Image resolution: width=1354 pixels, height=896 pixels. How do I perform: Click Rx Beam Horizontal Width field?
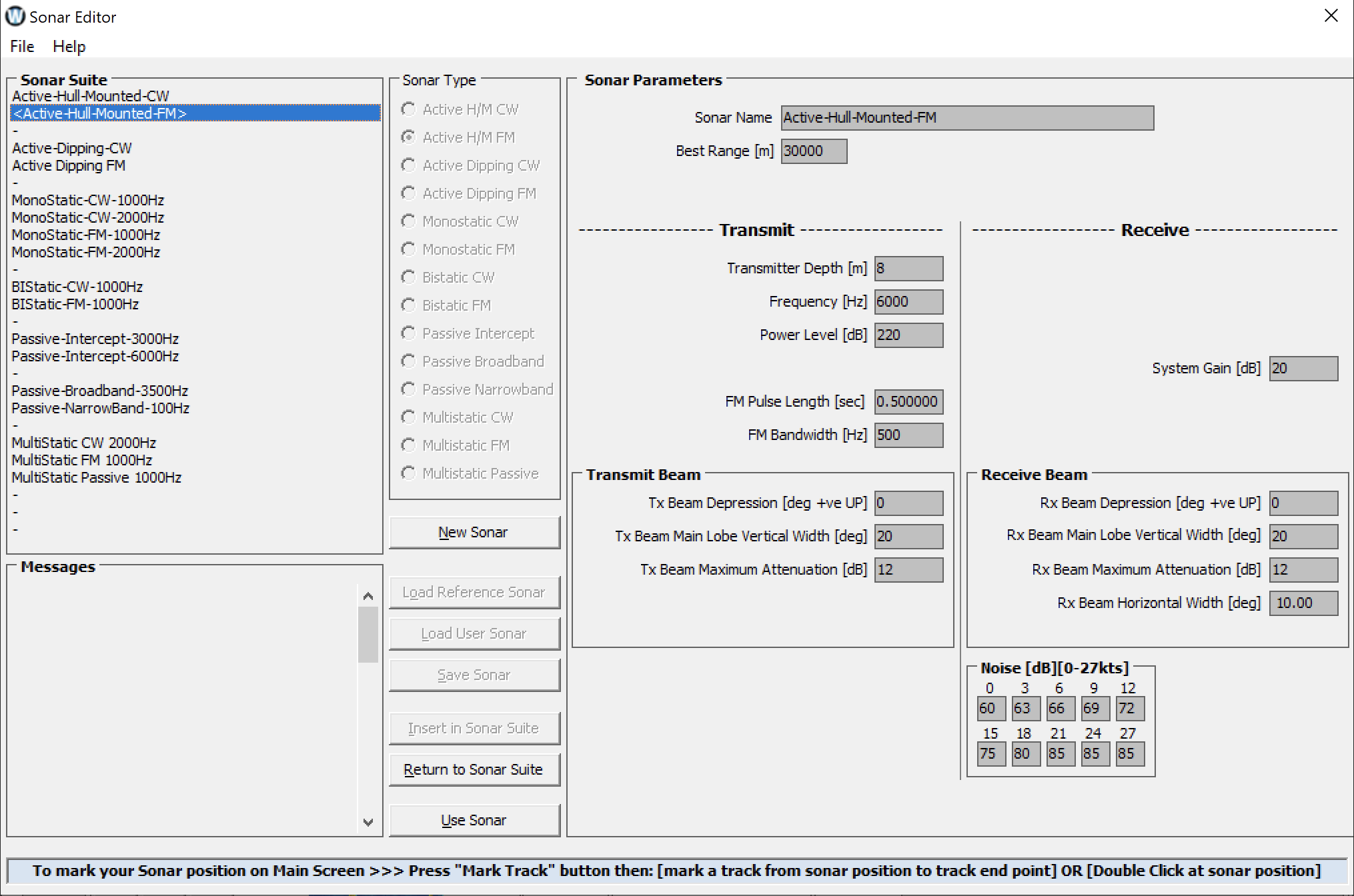pos(1303,603)
